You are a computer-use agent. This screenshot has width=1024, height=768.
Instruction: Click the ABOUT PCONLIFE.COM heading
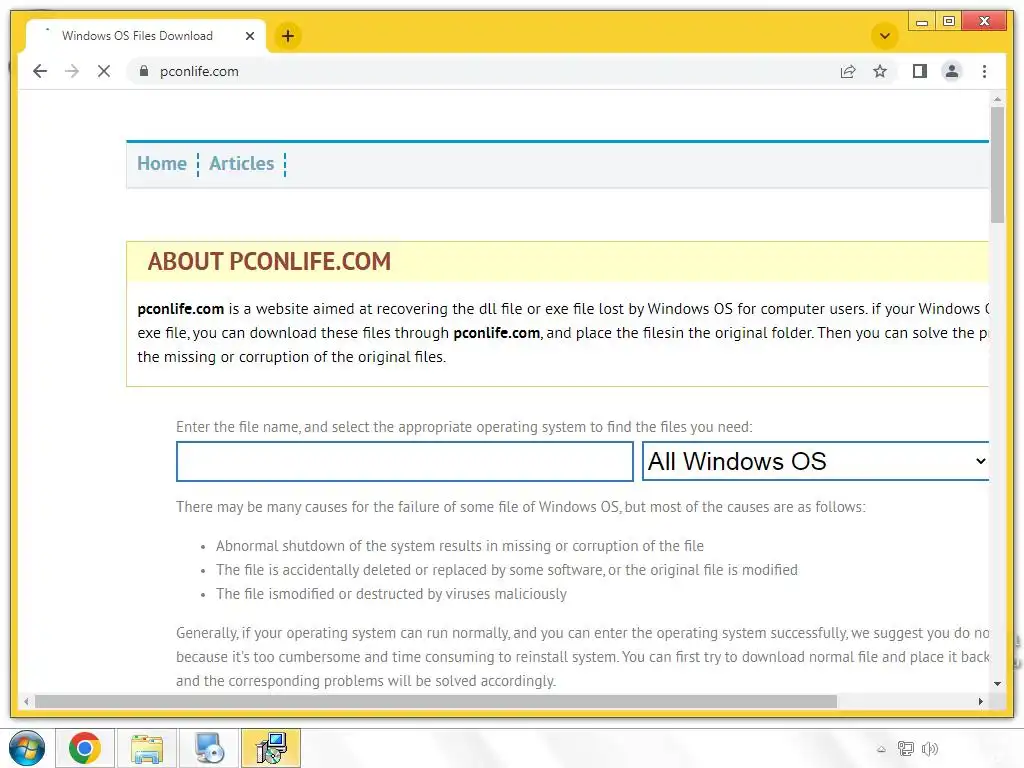[269, 261]
